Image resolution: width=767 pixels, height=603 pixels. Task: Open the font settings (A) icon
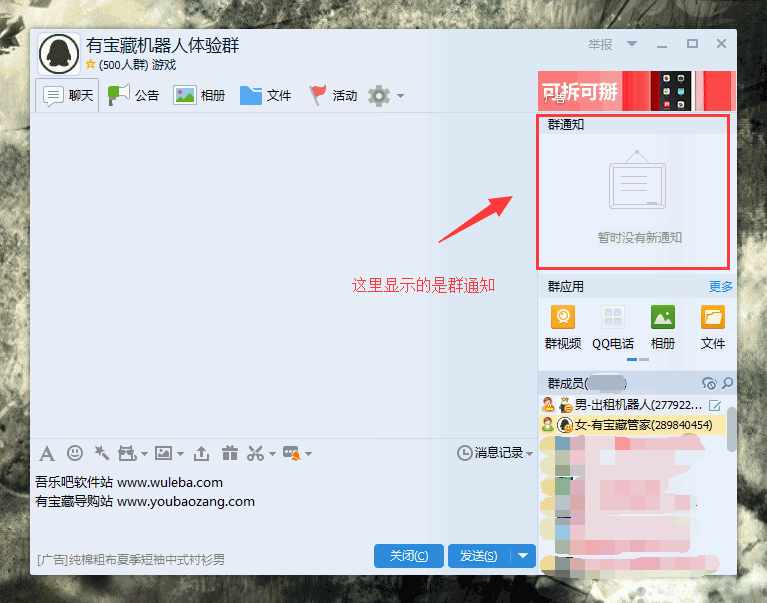(x=47, y=453)
